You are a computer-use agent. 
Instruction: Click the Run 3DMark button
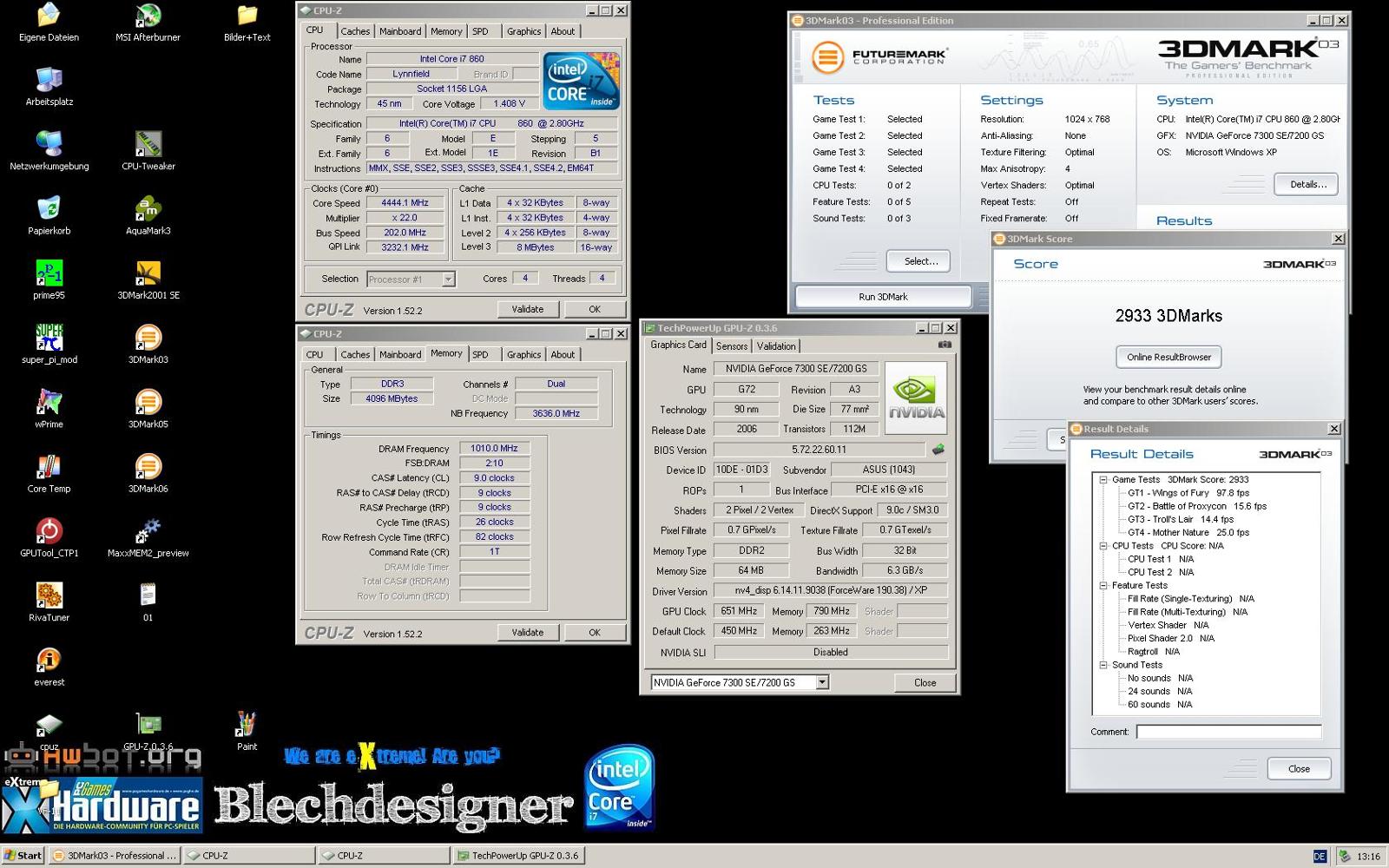tap(883, 297)
